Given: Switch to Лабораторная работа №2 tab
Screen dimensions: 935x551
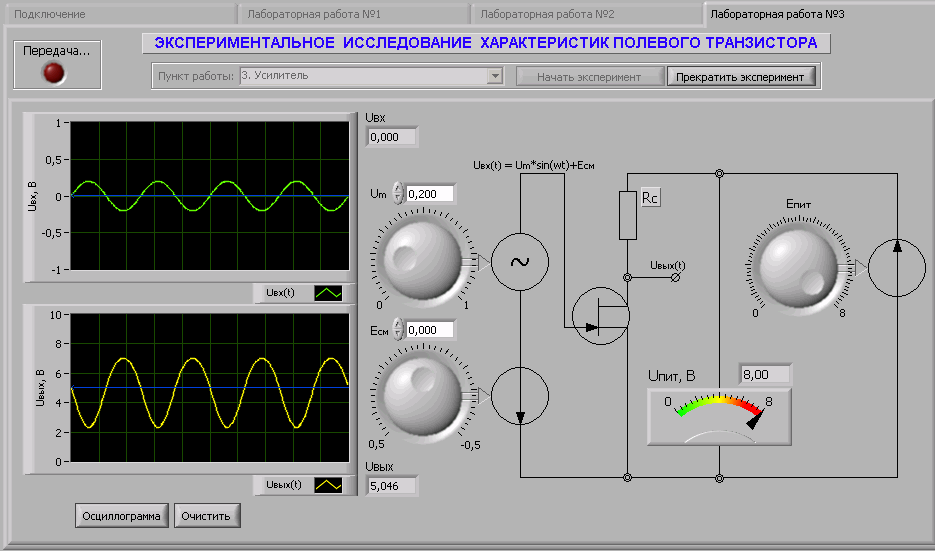Looking at the screenshot, I should (585, 15).
